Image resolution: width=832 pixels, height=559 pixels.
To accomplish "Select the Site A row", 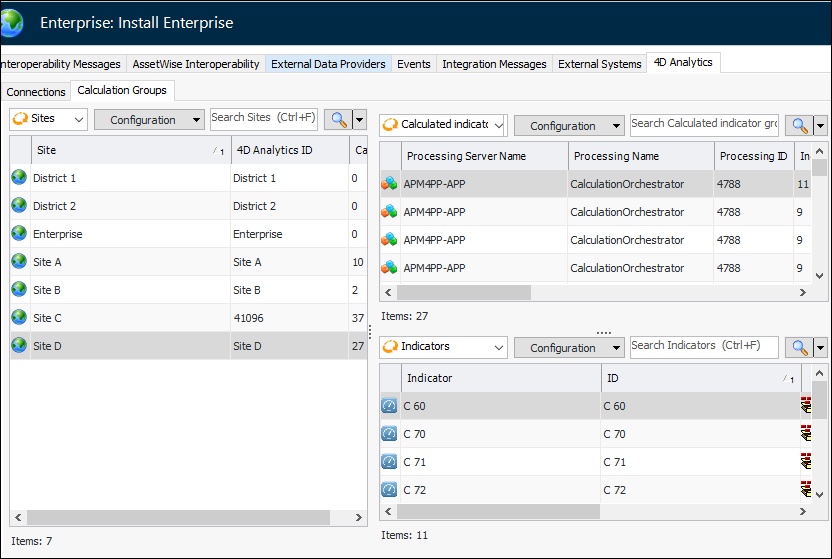I will coord(130,262).
